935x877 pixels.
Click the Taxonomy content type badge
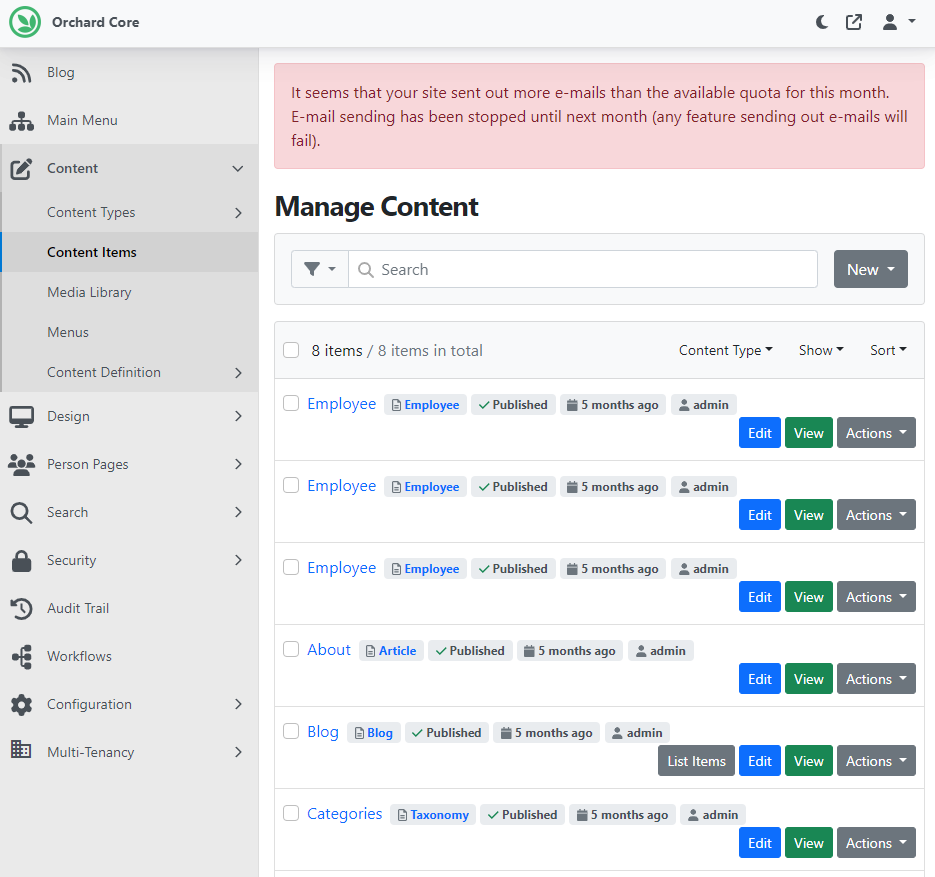click(433, 815)
